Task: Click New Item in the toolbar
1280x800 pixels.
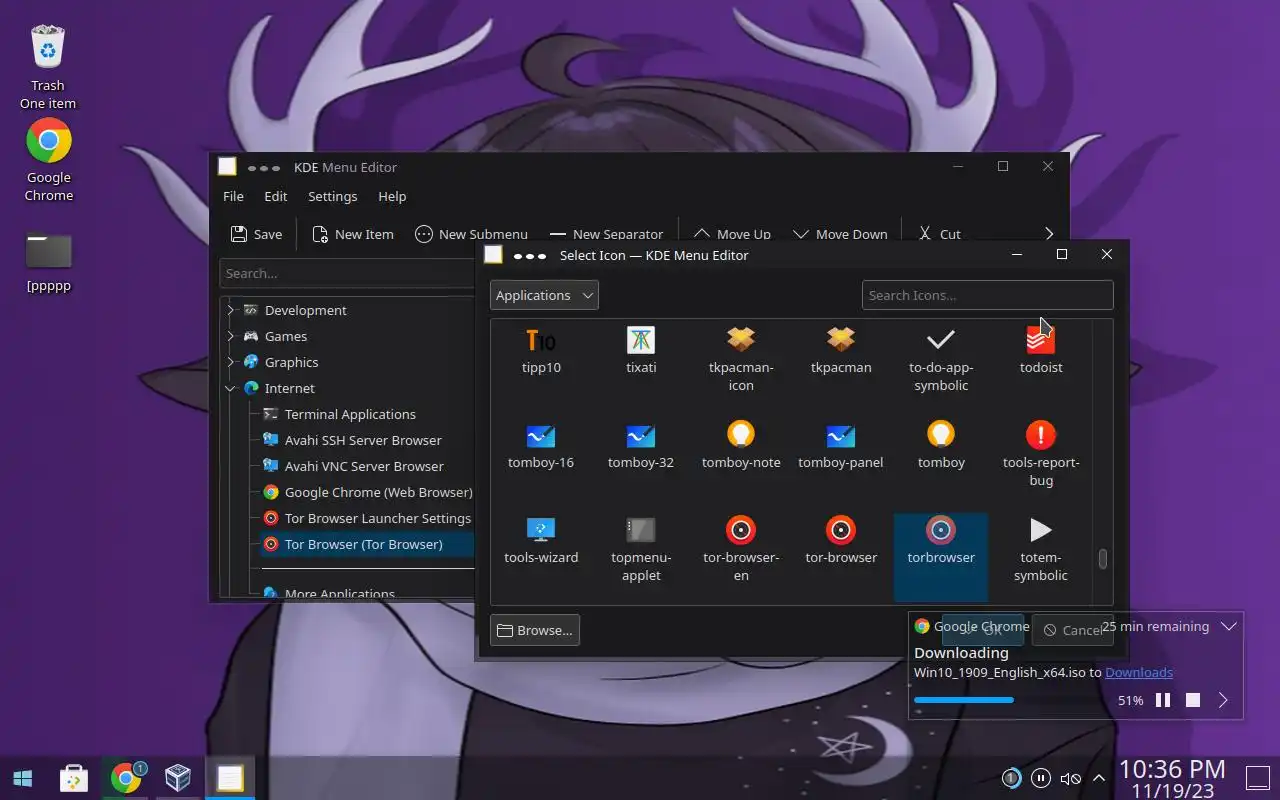Action: pyautogui.click(x=353, y=234)
